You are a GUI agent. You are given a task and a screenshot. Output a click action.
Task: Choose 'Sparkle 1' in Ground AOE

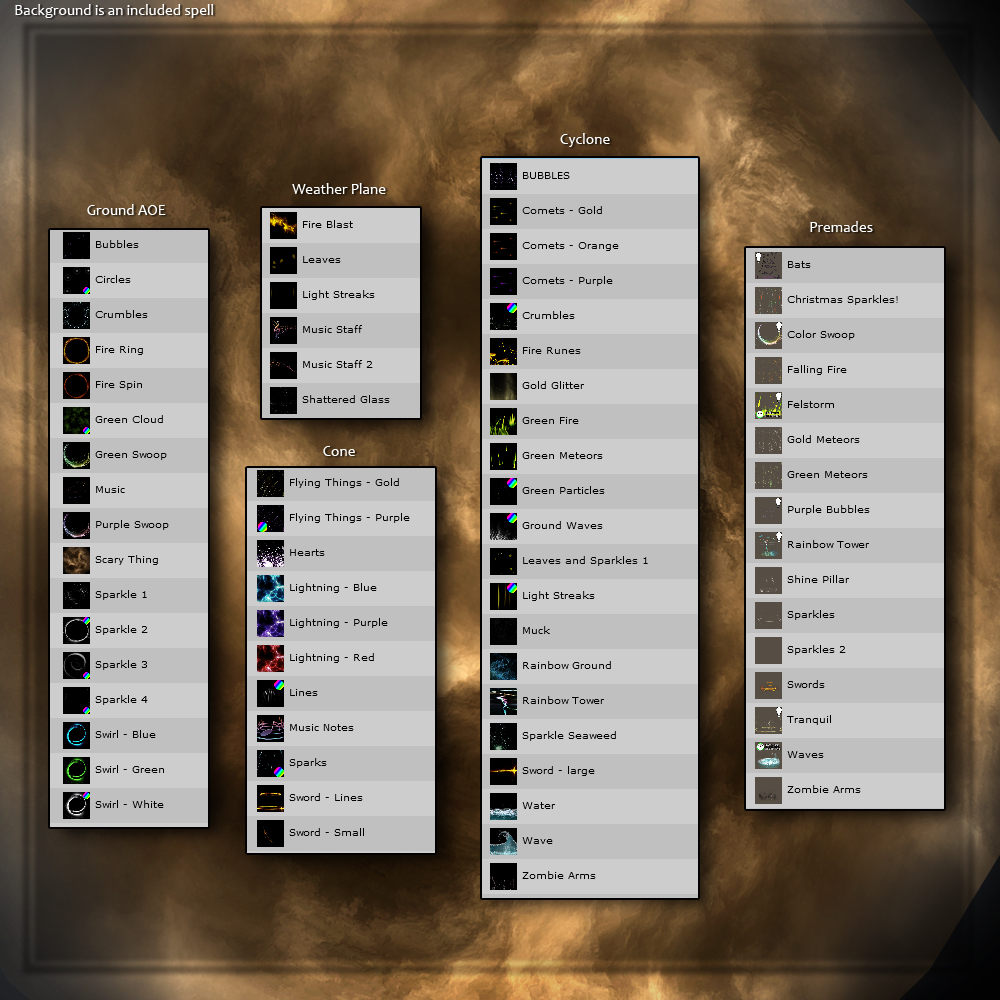point(129,595)
